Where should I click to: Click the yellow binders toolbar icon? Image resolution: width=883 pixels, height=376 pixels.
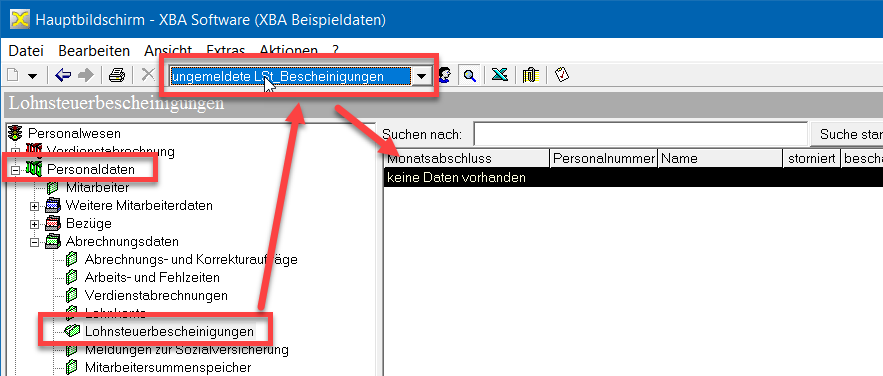pyautogui.click(x=530, y=75)
